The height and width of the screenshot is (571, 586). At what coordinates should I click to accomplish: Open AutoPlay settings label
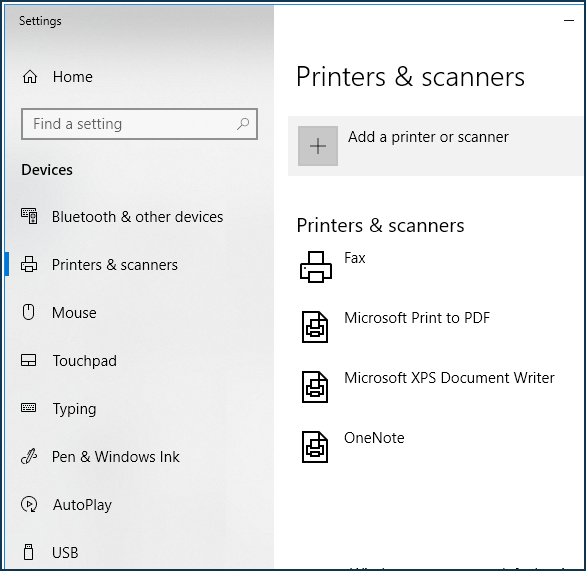pyautogui.click(x=82, y=505)
